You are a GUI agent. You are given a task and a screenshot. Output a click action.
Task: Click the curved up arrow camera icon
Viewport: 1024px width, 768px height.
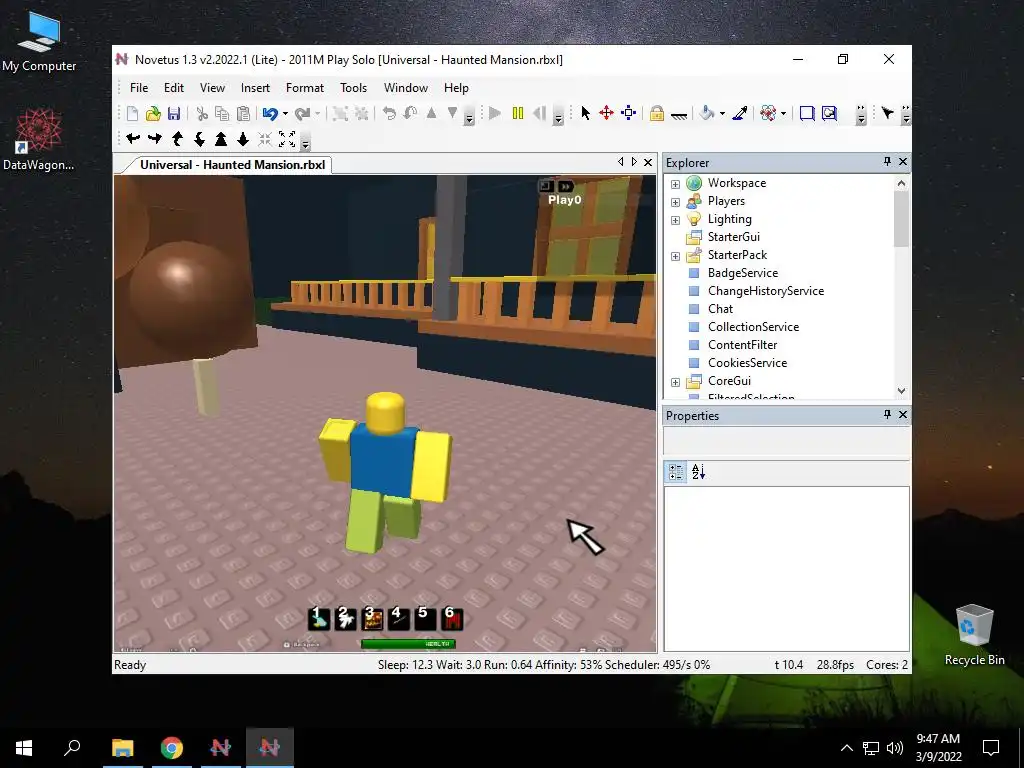pos(177,138)
